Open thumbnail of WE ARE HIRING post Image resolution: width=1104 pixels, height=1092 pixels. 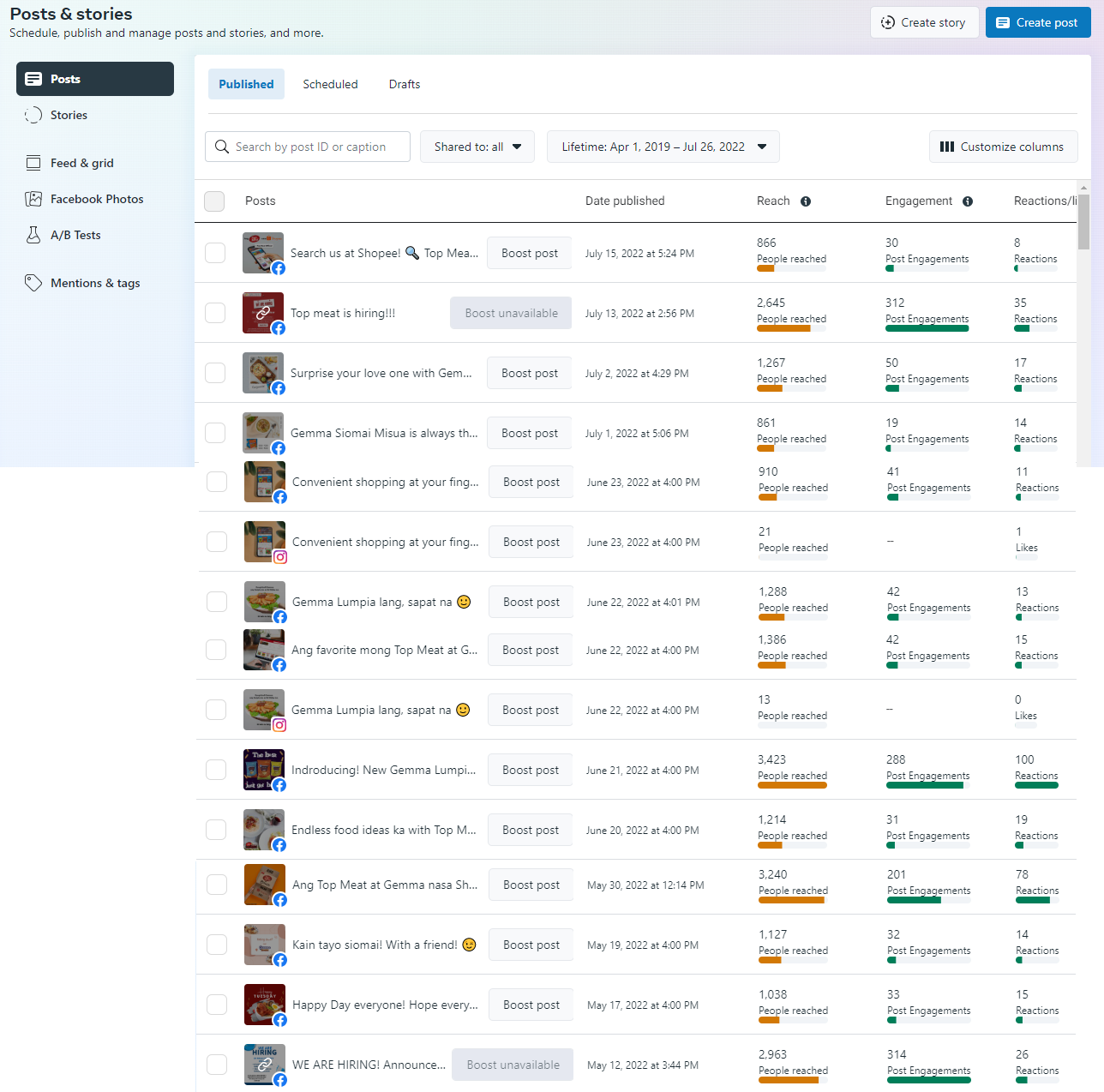[x=265, y=1065]
